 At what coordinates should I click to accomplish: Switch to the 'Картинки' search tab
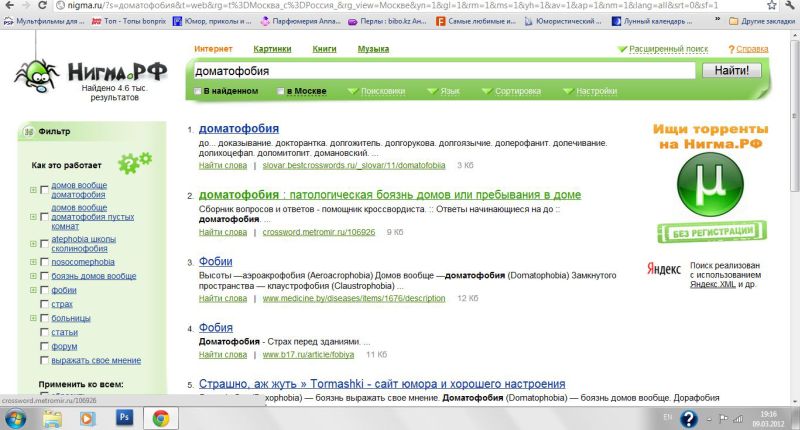[272, 49]
